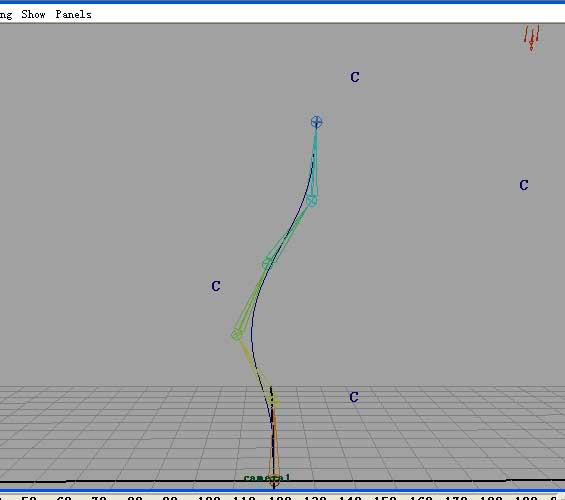Select the orange root bone at the base
The width and height of the screenshot is (565, 500).
(x=274, y=447)
